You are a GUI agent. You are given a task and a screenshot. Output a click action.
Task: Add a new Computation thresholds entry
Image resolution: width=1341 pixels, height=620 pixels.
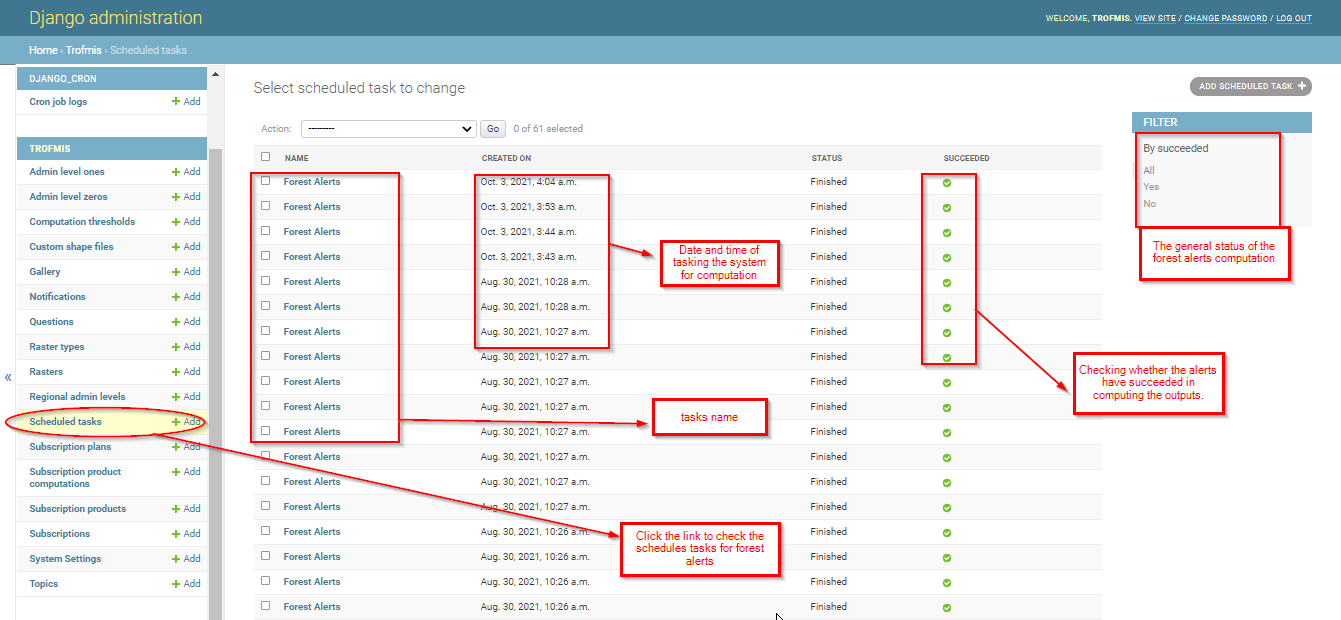point(186,222)
